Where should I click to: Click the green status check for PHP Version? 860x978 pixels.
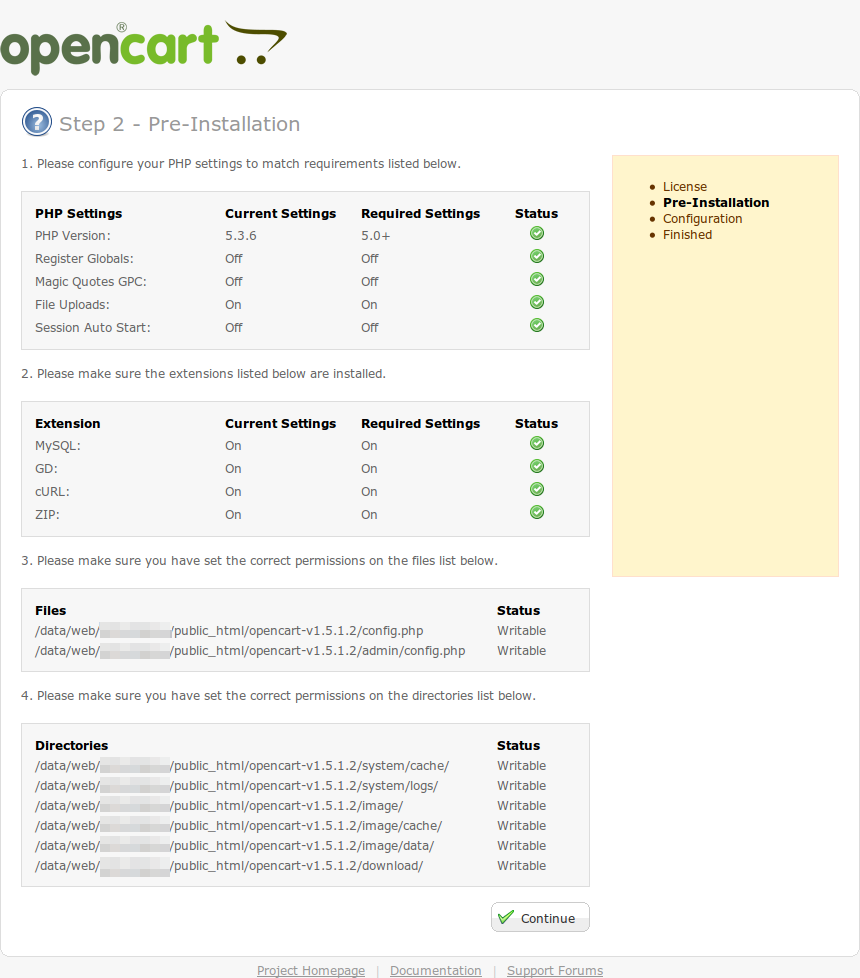(x=537, y=233)
